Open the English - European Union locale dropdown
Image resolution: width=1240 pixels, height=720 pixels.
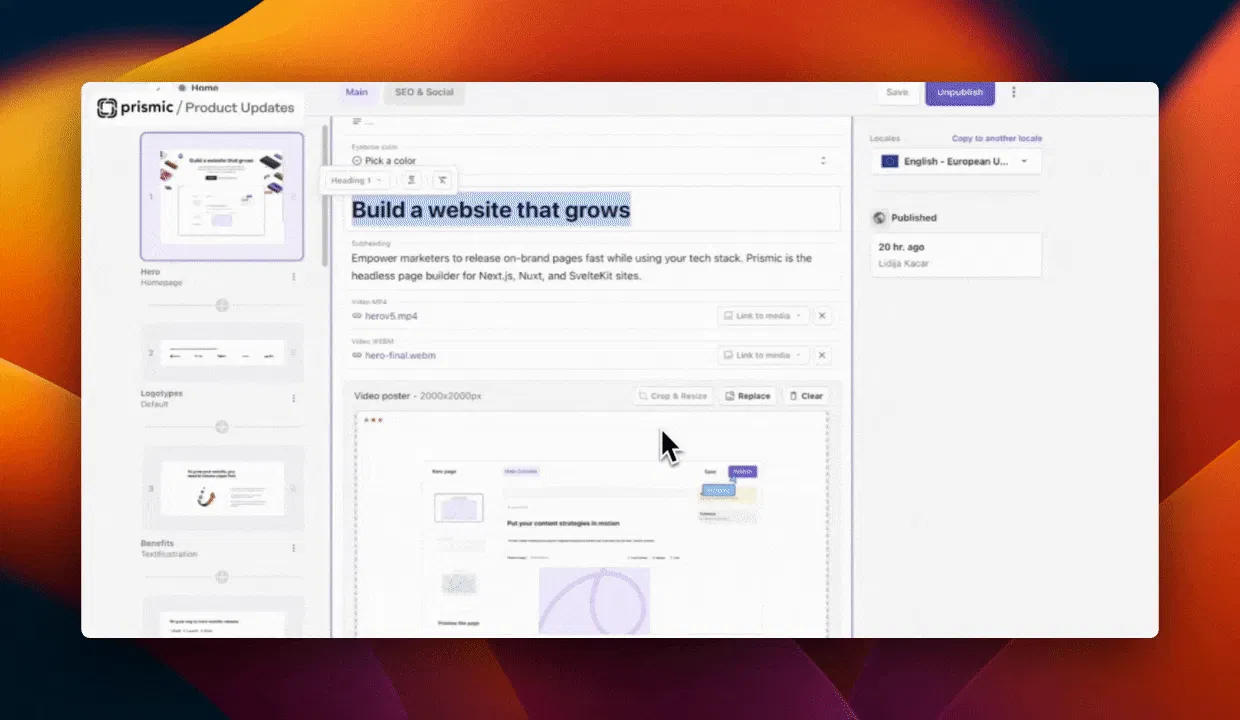point(955,161)
